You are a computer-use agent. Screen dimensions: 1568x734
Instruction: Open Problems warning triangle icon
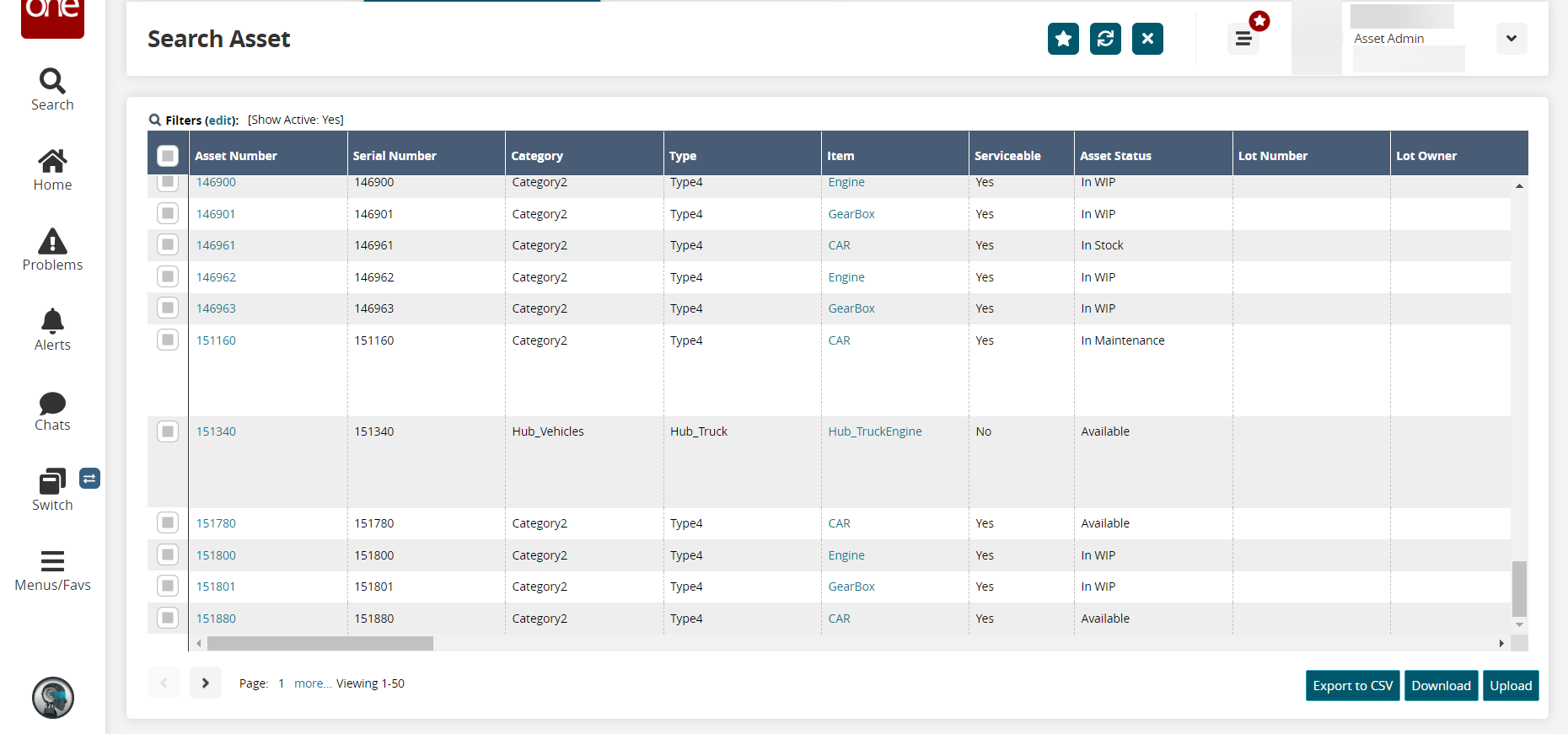click(x=52, y=242)
